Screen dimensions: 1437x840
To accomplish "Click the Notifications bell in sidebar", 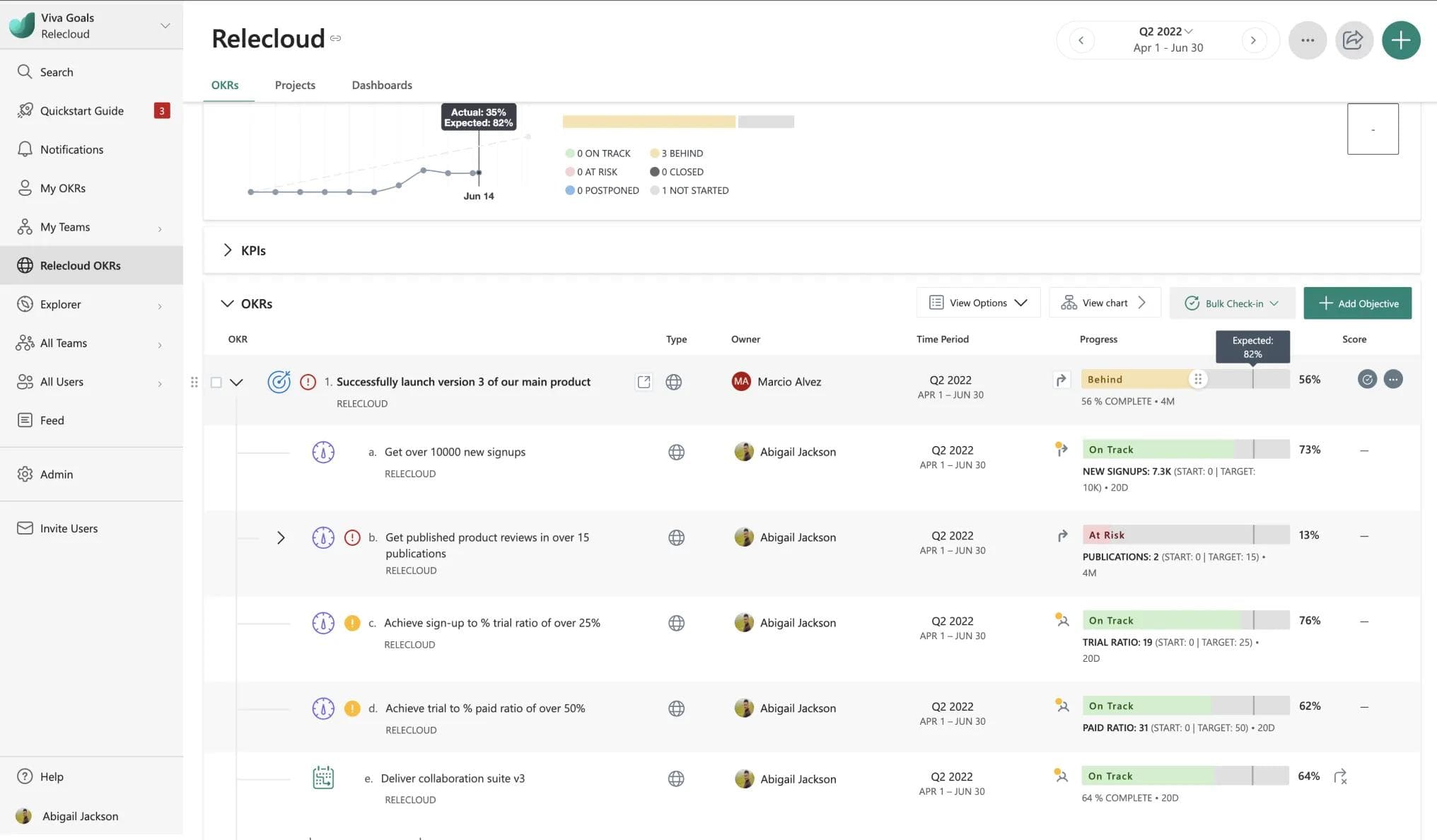I will (25, 149).
